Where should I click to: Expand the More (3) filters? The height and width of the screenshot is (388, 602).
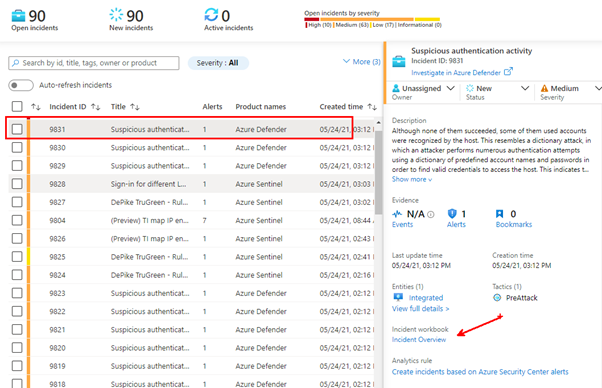[x=361, y=62]
